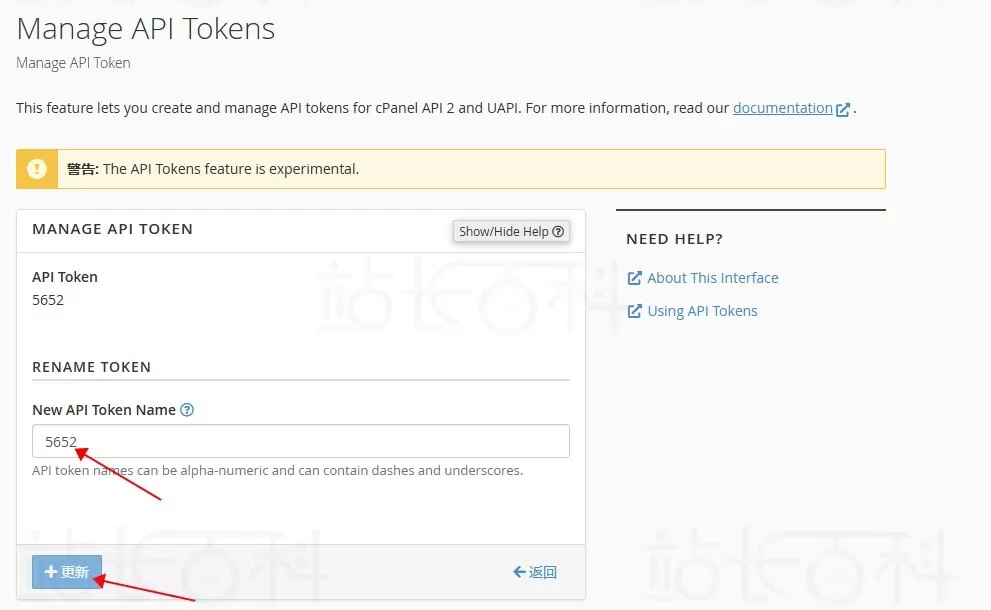The height and width of the screenshot is (610, 991).
Task: Click the API Token value 5652 text
Action: coord(48,299)
